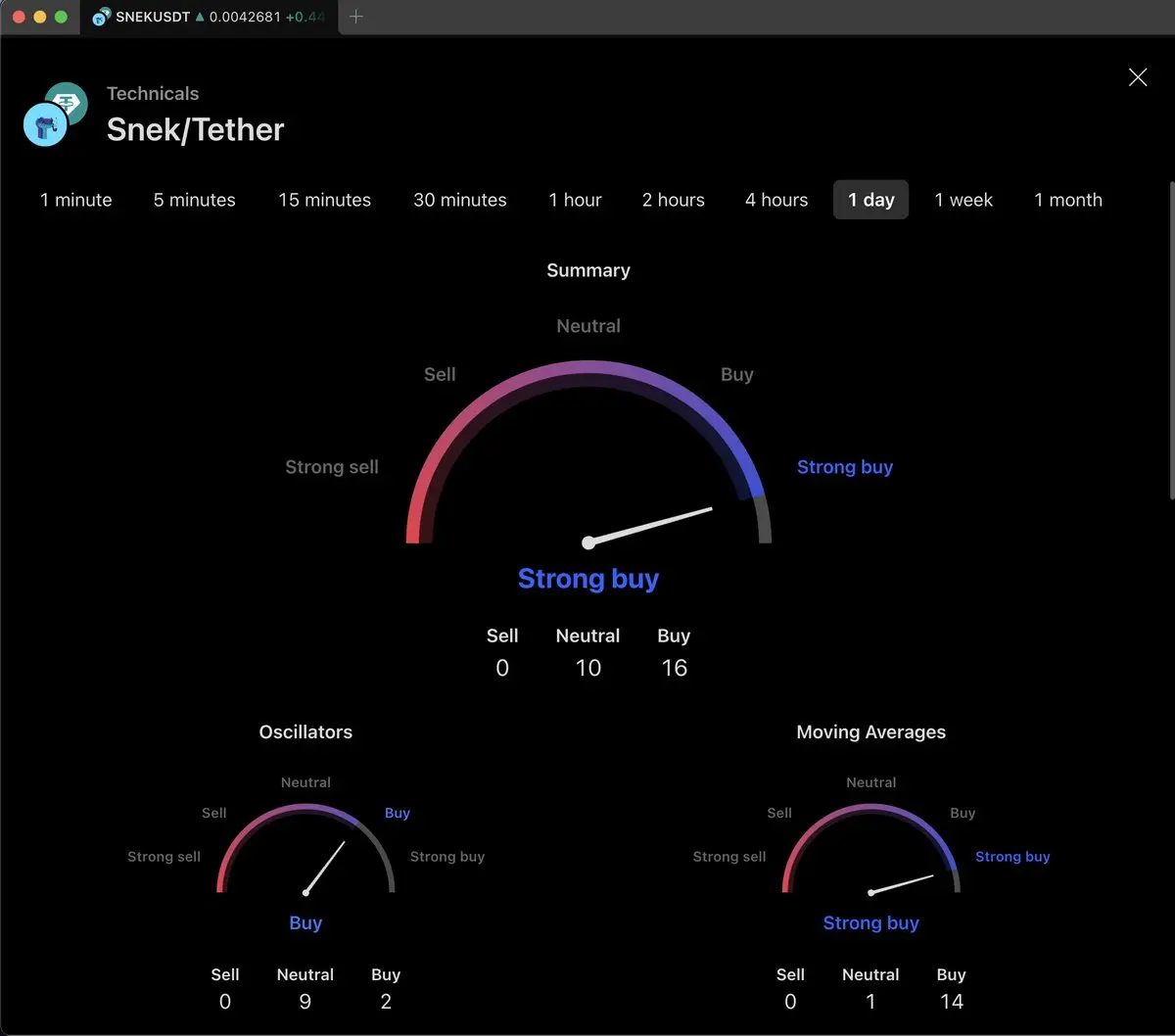Switch to 30 minutes timeframe
Viewport: 1175px width, 1036px height.
point(460,200)
